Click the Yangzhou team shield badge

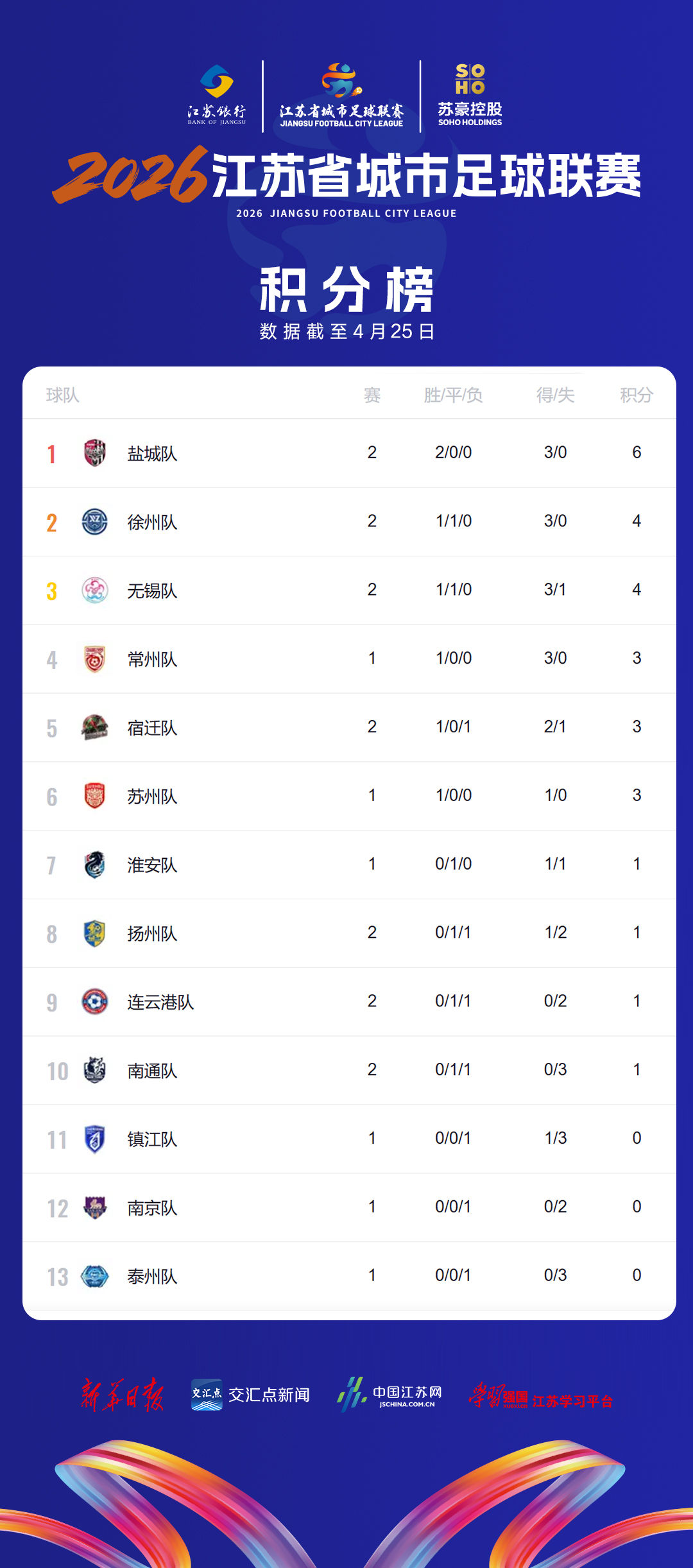(95, 933)
